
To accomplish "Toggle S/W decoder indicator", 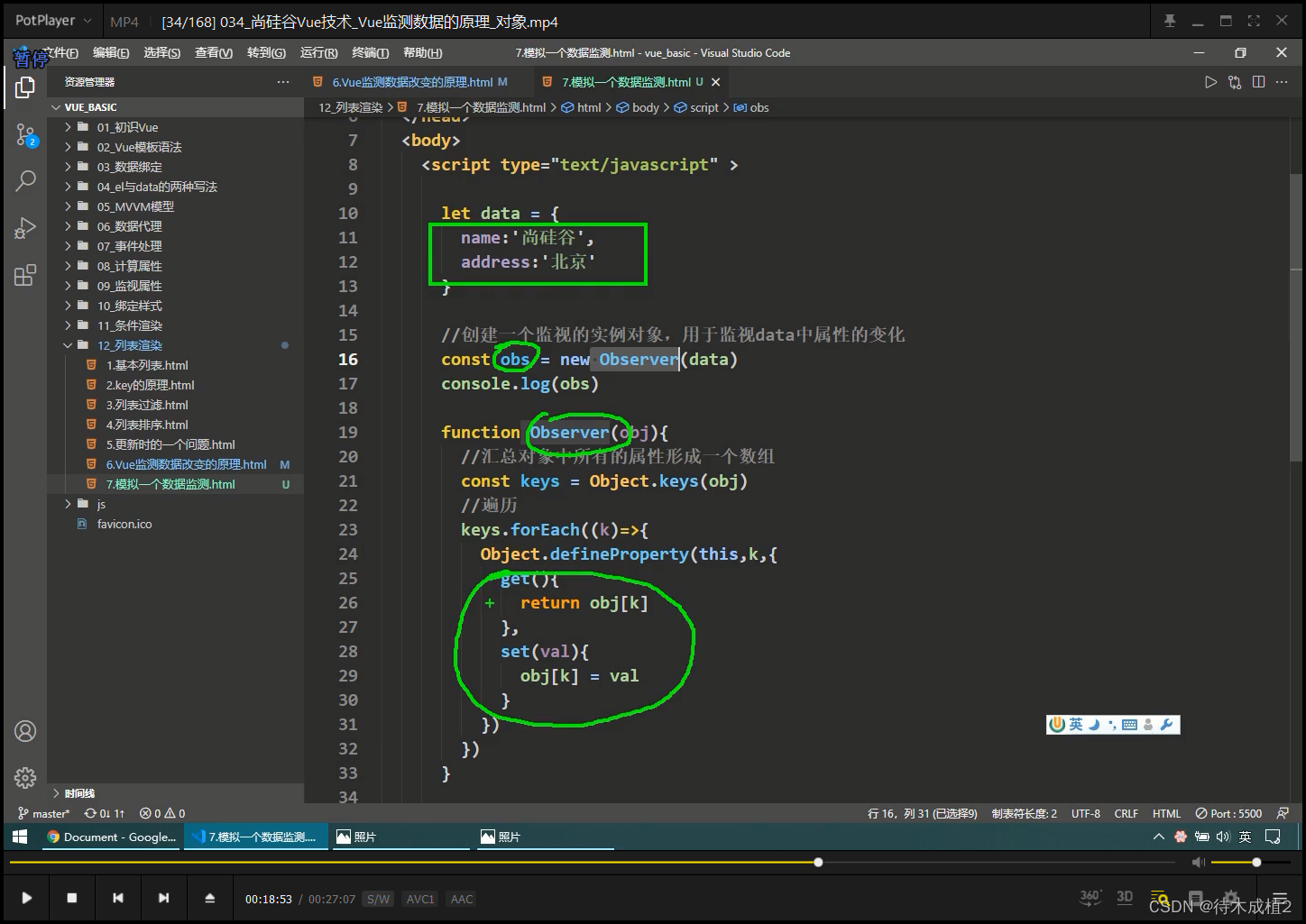I will click(x=379, y=899).
